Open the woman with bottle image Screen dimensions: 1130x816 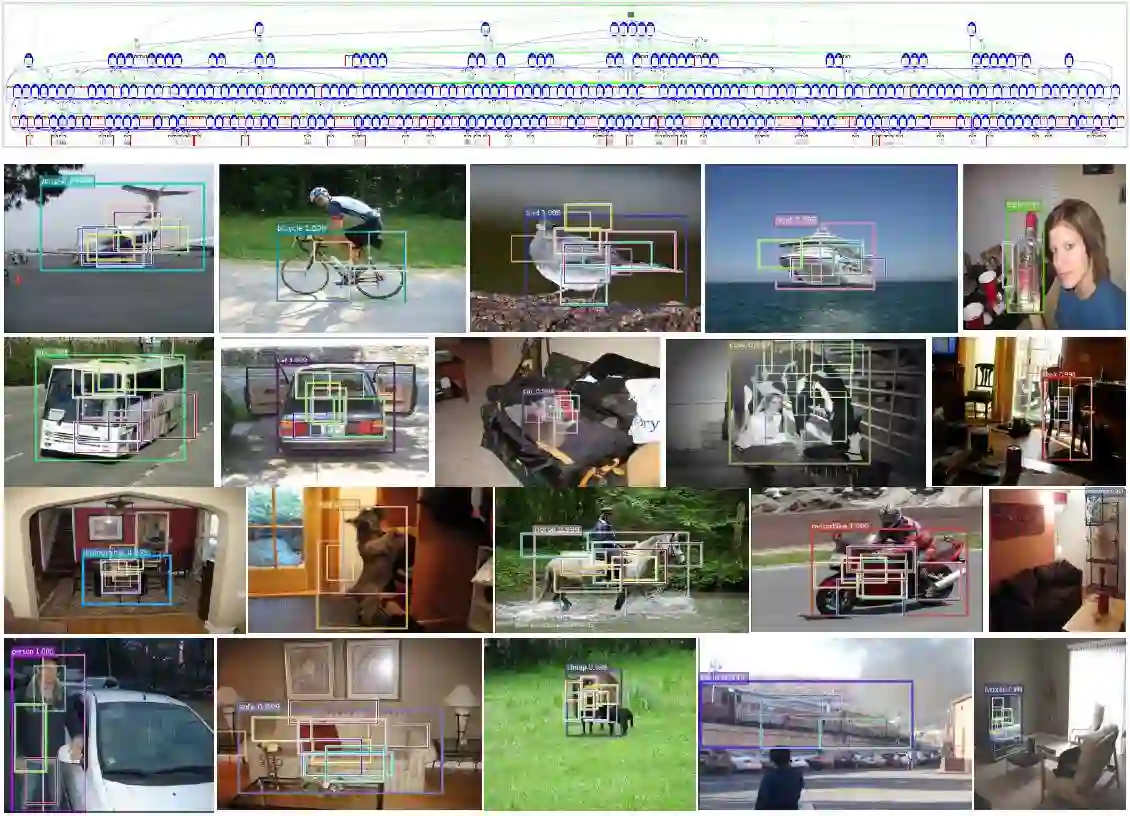[1044, 247]
